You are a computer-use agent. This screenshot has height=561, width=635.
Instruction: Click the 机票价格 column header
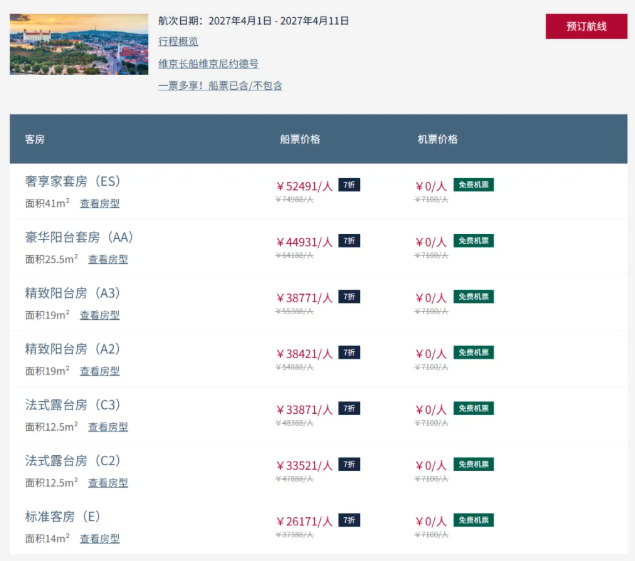437,139
